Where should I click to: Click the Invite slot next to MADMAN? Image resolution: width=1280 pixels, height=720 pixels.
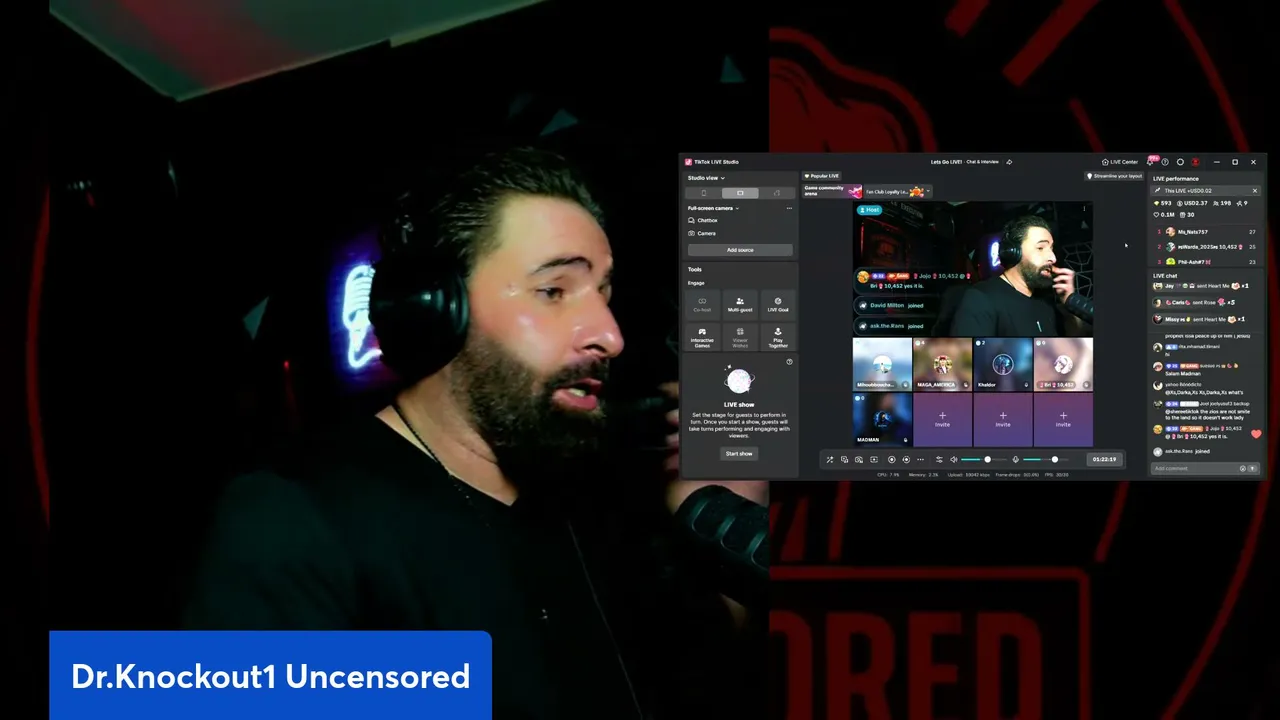click(x=942, y=419)
